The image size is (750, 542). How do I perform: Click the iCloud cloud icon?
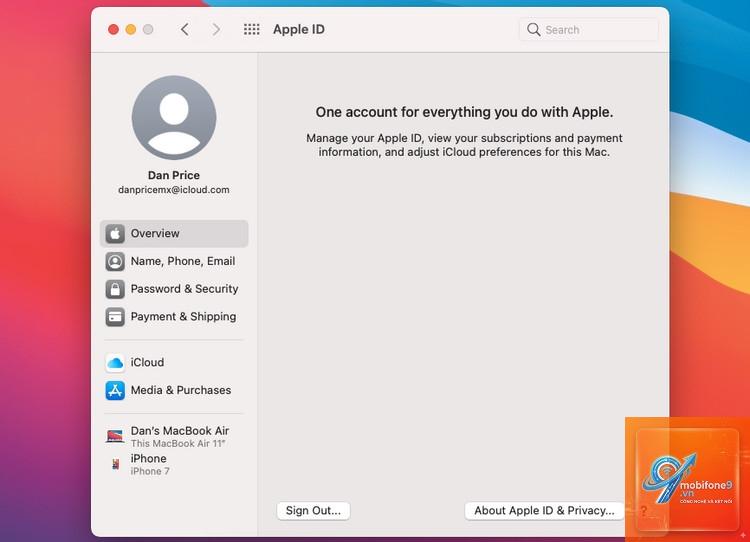coord(115,363)
